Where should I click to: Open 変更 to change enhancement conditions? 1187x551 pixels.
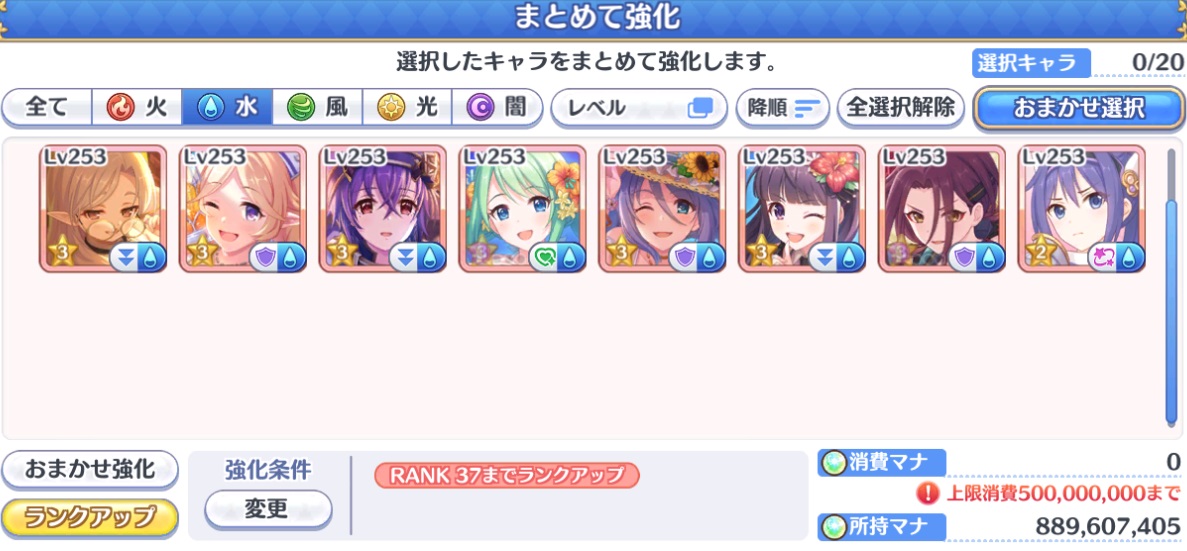click(x=268, y=509)
